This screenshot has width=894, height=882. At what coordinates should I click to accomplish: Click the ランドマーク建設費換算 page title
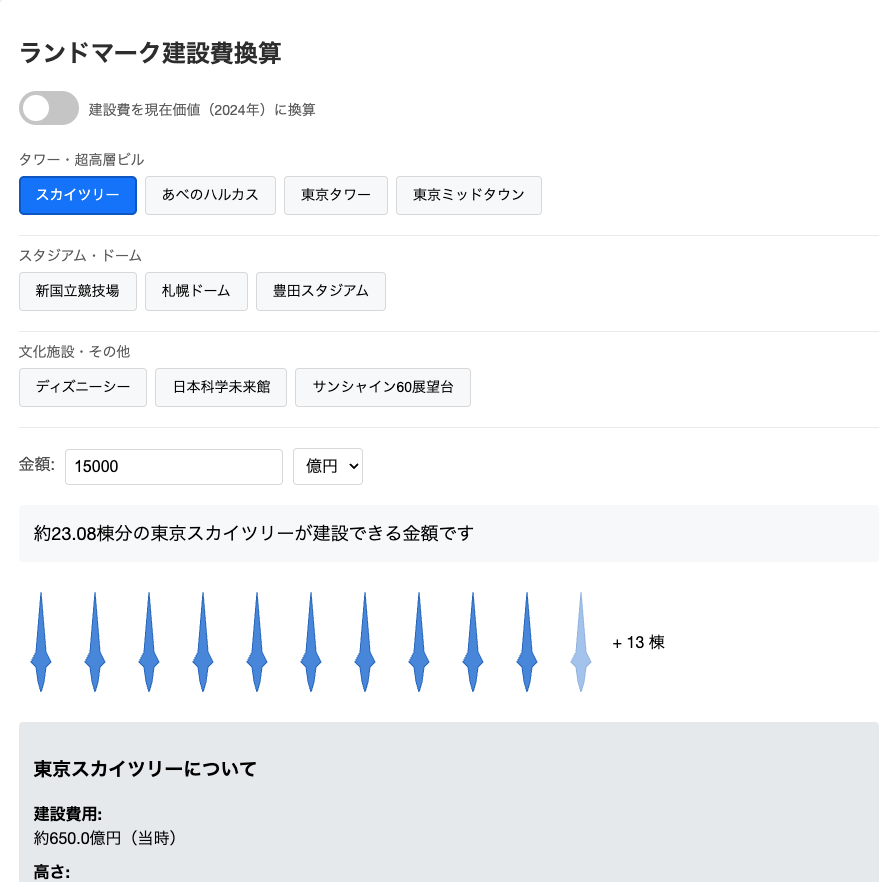(x=151, y=53)
